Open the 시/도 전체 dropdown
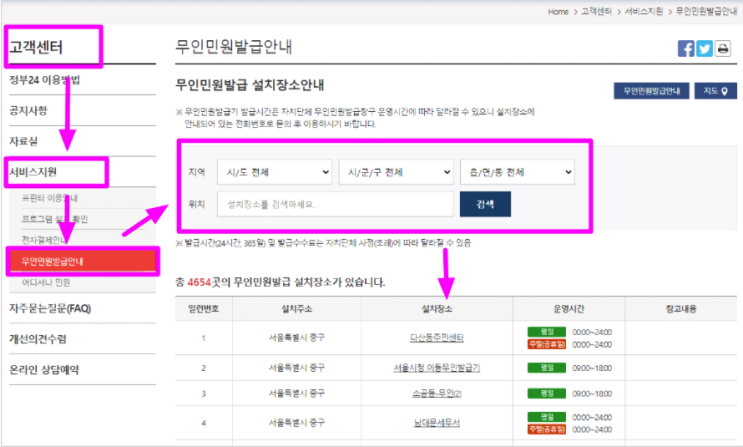 click(275, 172)
